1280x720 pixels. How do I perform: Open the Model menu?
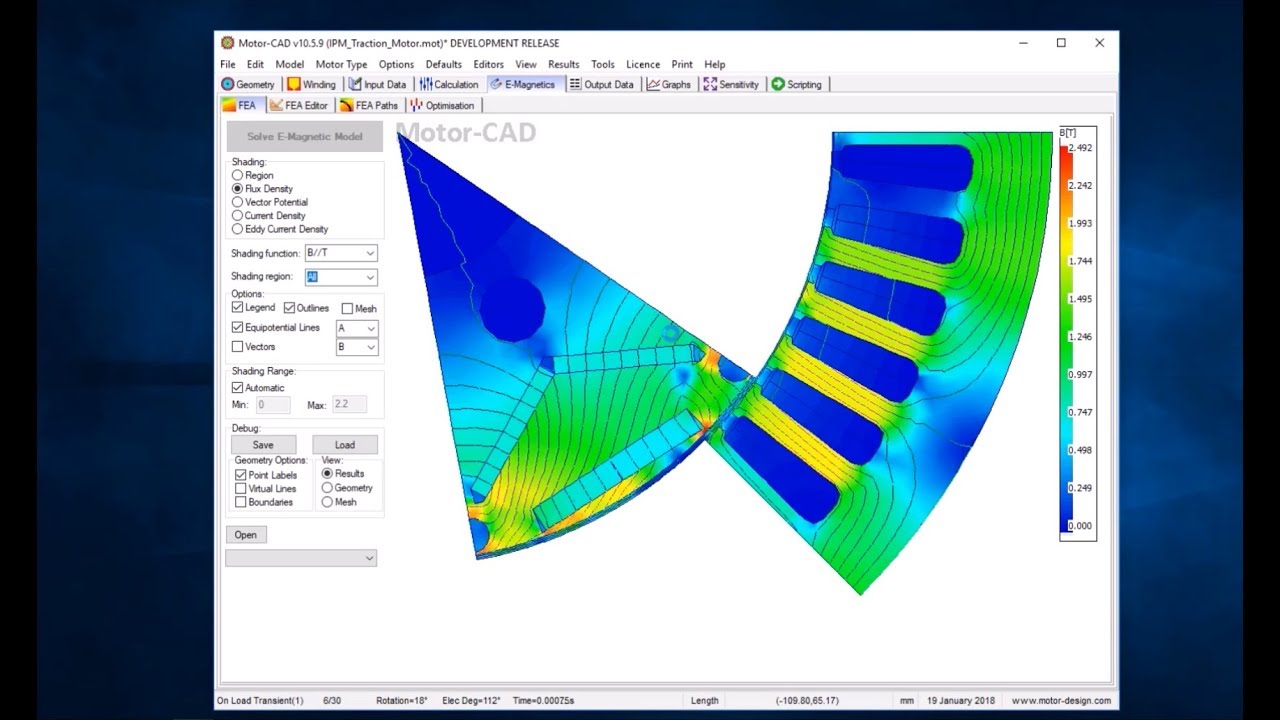pos(289,64)
